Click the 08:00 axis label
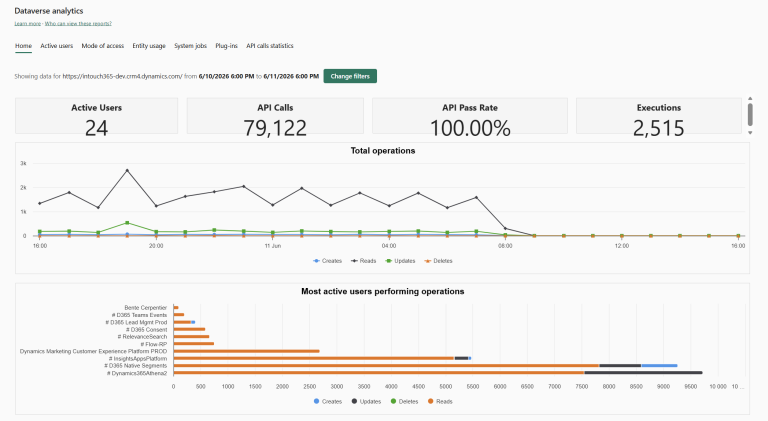Screen dimensions: 768x421 (x=505, y=246)
